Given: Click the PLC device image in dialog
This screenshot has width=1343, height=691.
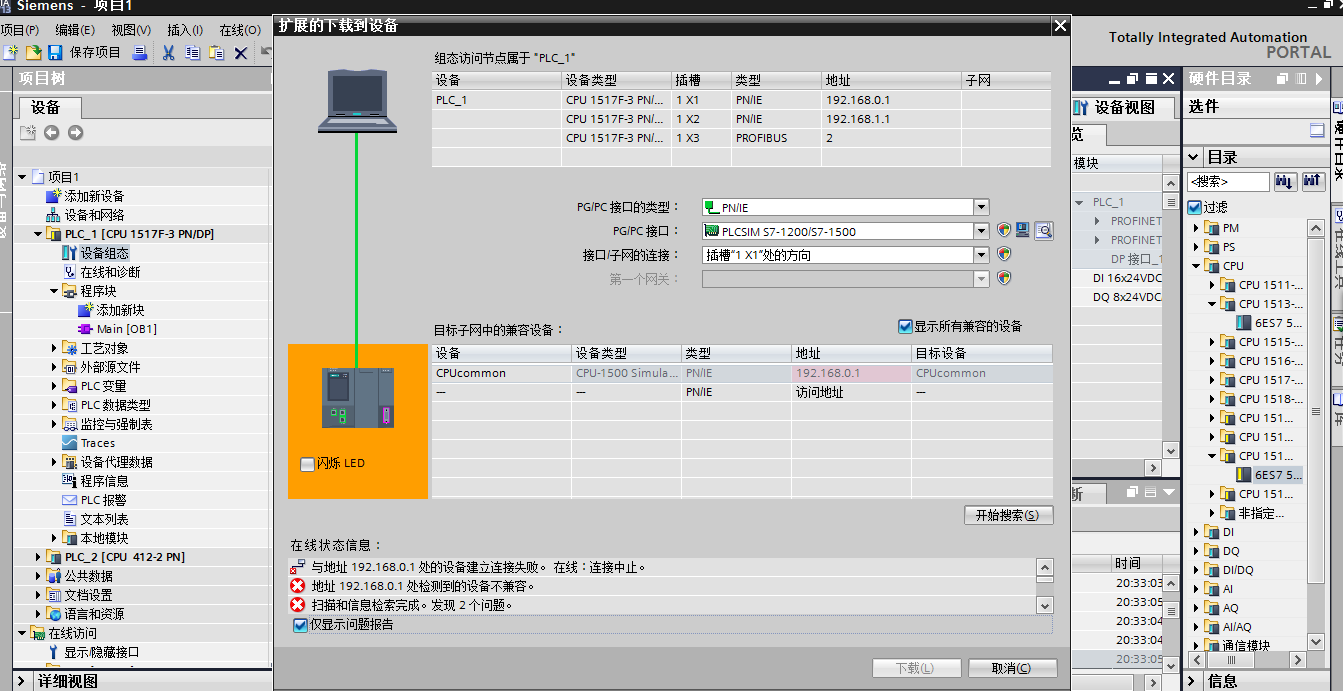Looking at the screenshot, I should [357, 398].
